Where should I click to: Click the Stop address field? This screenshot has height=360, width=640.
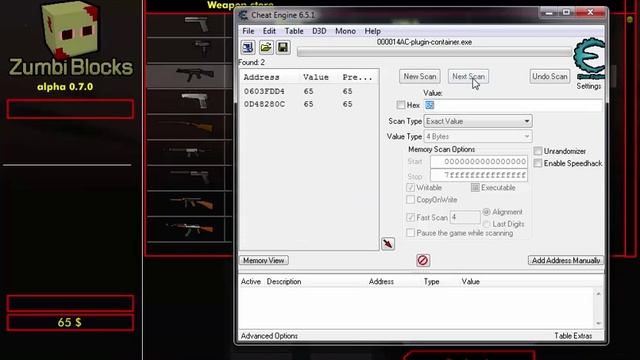click(x=478, y=175)
